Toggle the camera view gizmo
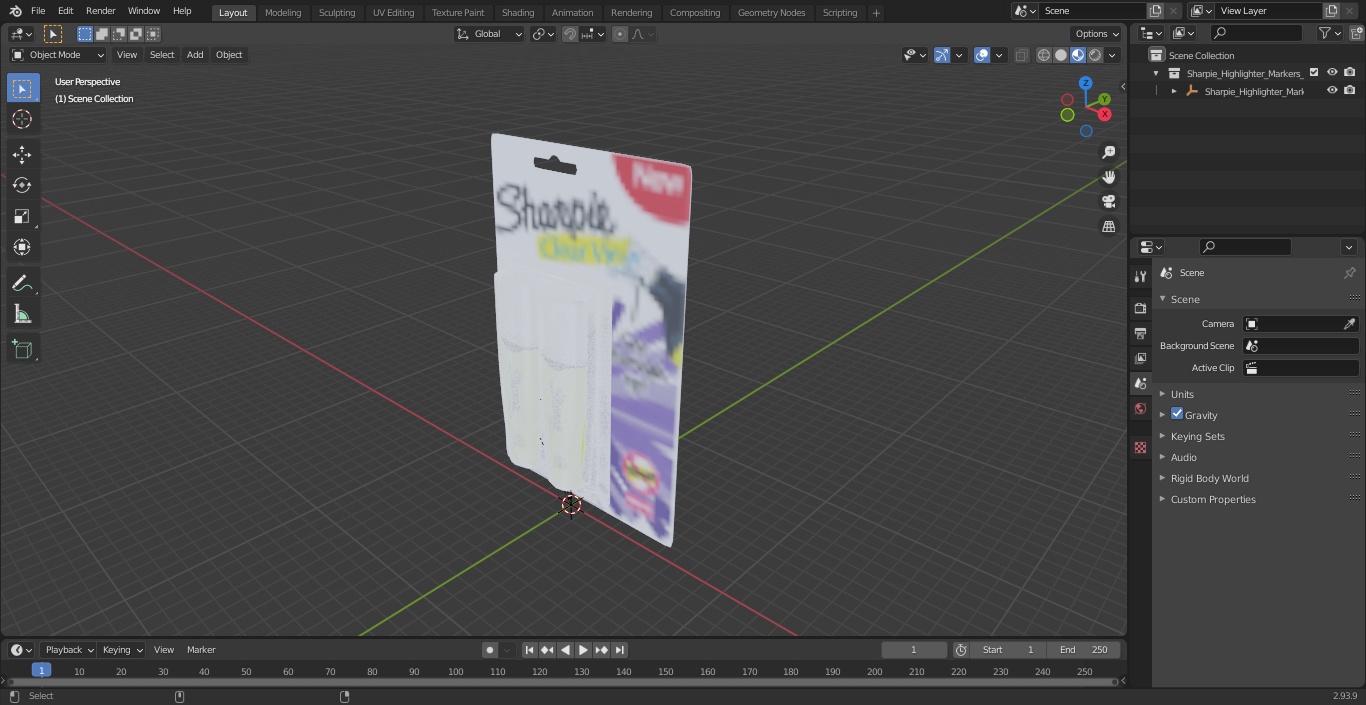The height and width of the screenshot is (705, 1366). (x=1108, y=202)
